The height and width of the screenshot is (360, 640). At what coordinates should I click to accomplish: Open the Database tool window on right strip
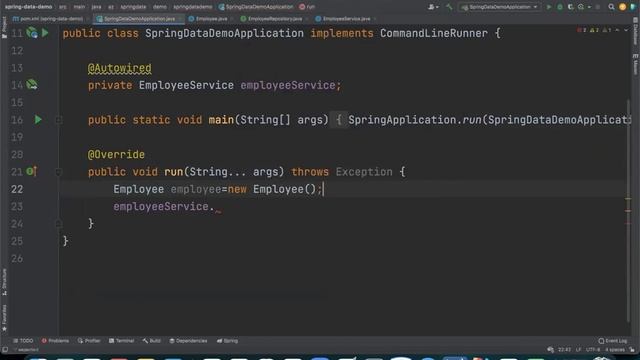point(636,31)
